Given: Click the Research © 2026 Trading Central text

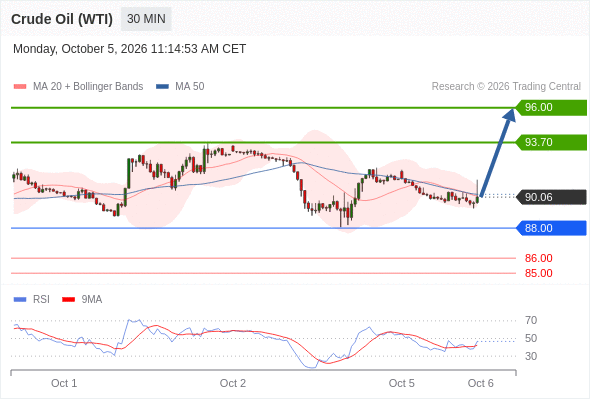Looking at the screenshot, I should pyautogui.click(x=506, y=87).
